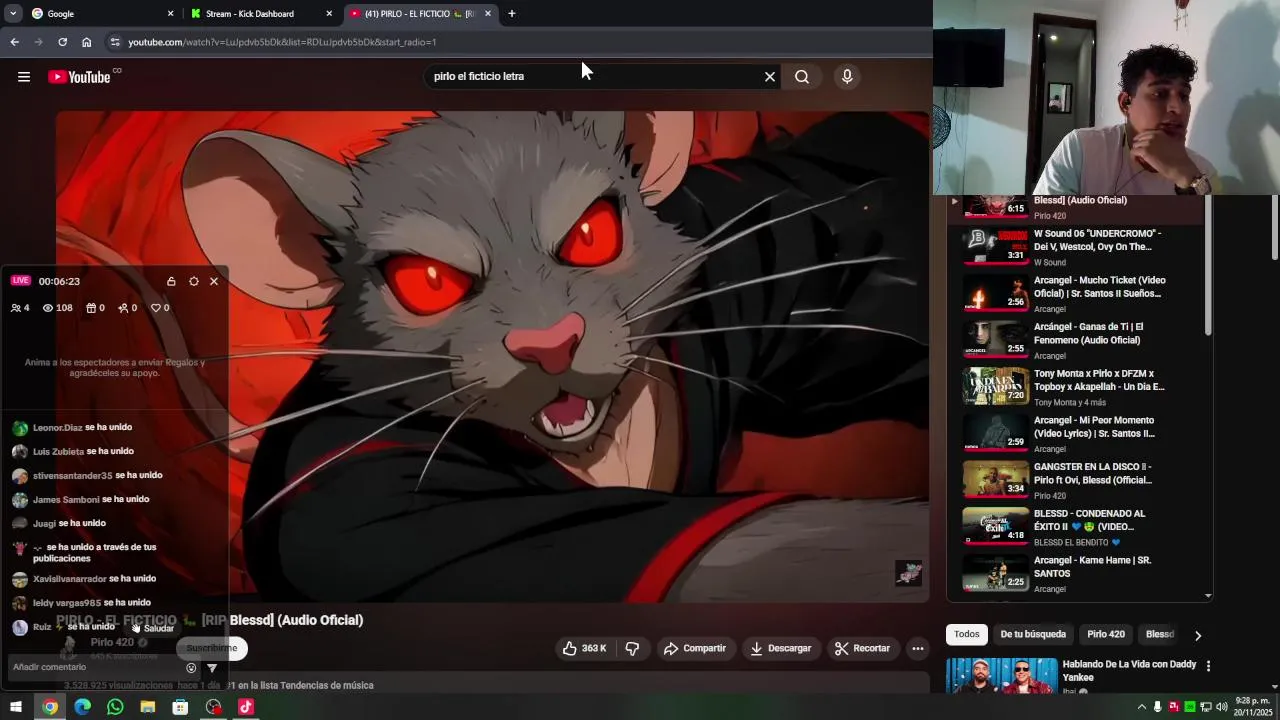Viewport: 1280px width, 720px height.
Task: Click Leonor.Diaz username in live chat
Action: (58, 428)
